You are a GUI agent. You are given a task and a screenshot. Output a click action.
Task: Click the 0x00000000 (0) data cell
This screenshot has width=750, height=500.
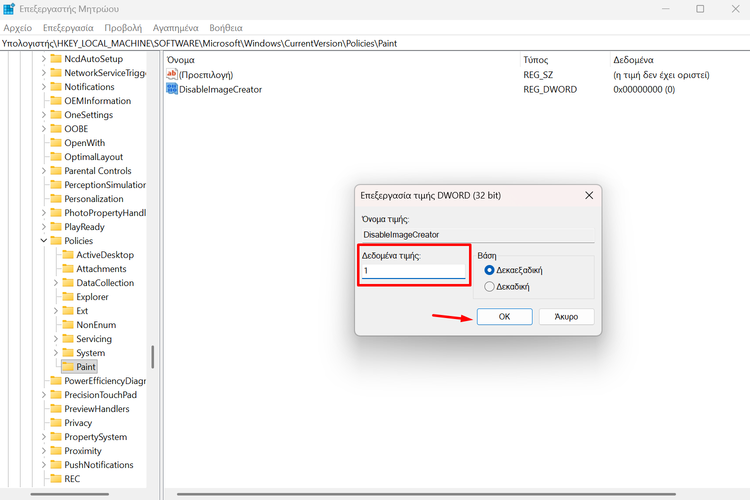tap(644, 89)
